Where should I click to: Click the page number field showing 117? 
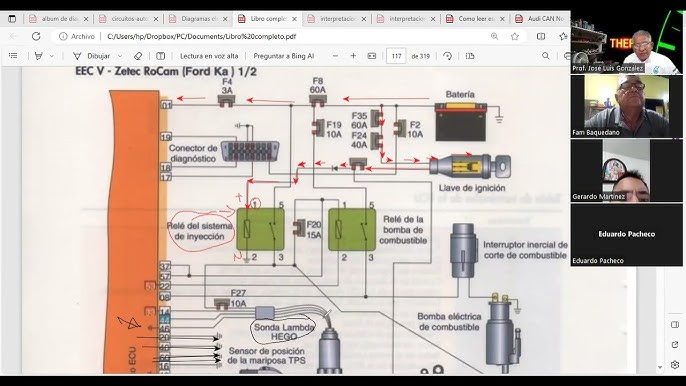coord(396,56)
